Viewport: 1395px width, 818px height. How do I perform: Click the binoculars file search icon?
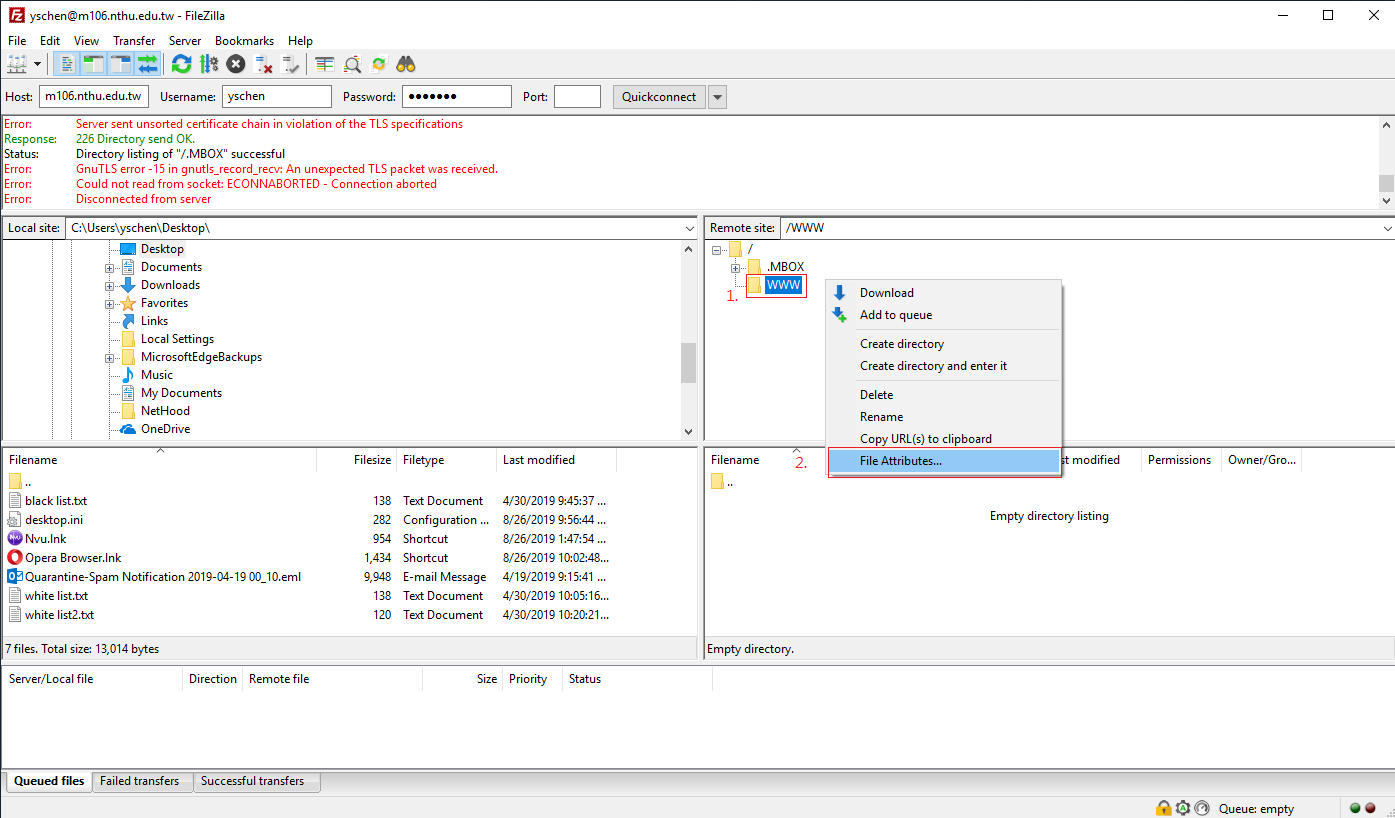[406, 64]
